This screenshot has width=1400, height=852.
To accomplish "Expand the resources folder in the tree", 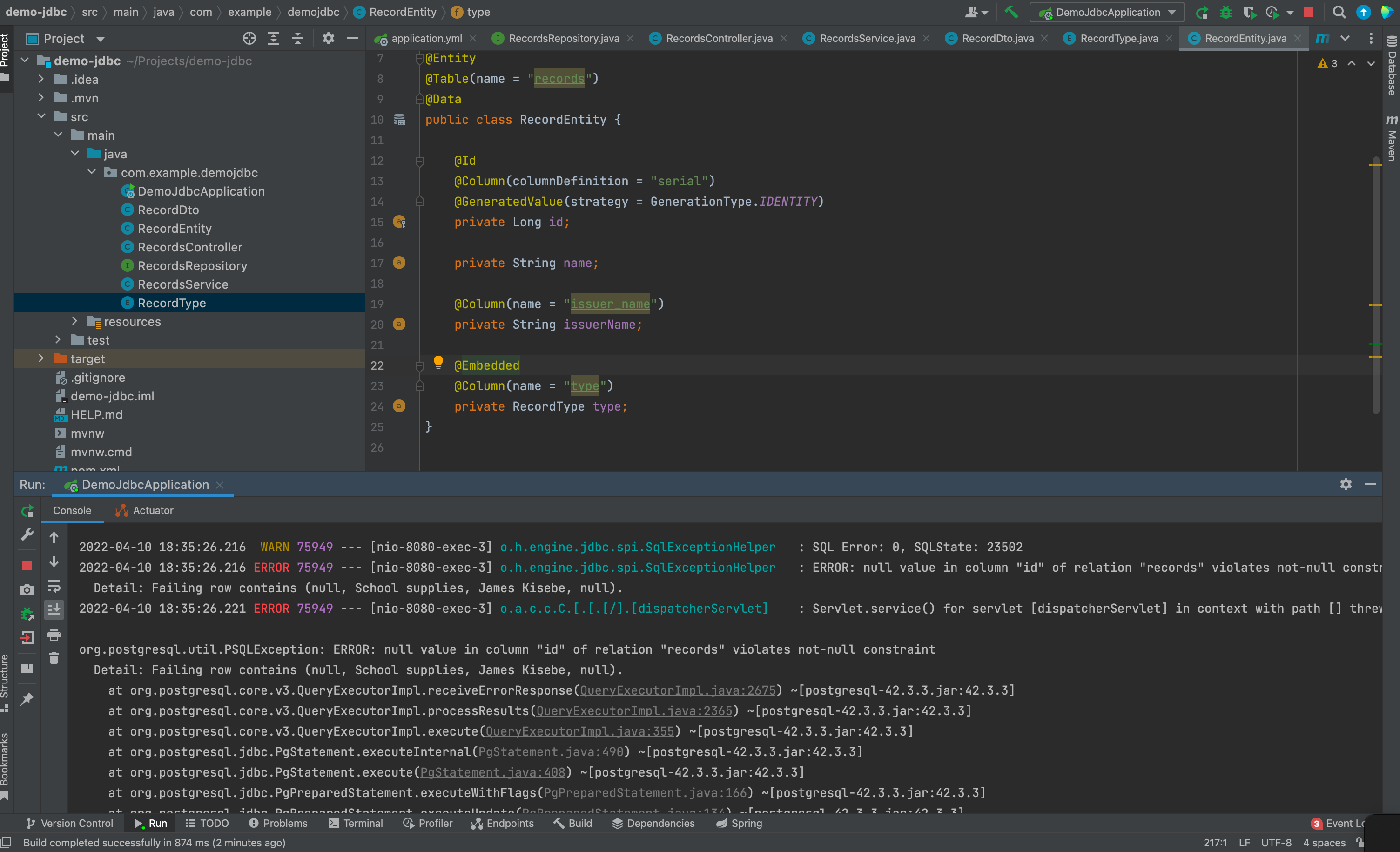I will pos(74,321).
